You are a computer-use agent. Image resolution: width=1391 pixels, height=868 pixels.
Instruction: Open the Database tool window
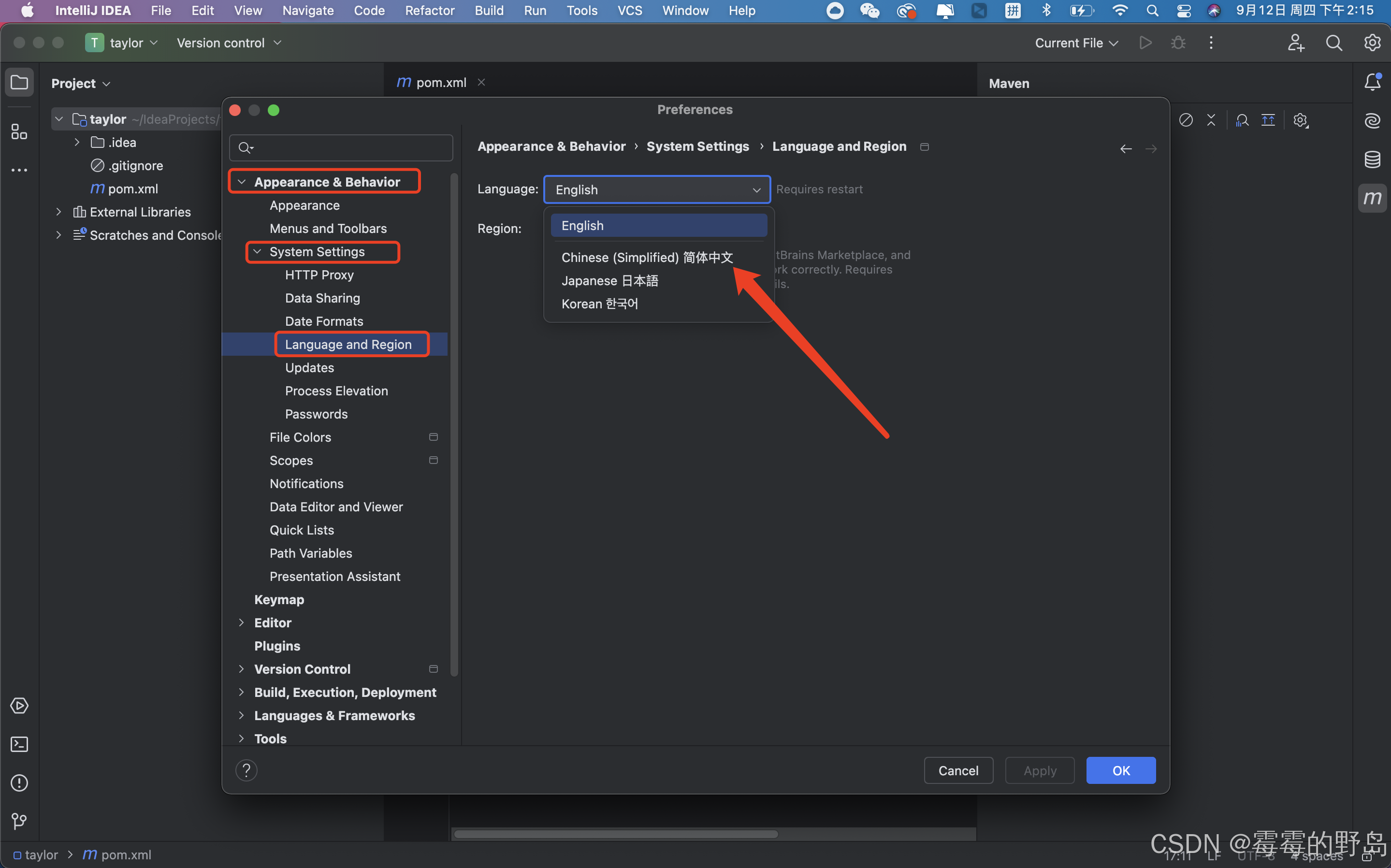point(1373,159)
